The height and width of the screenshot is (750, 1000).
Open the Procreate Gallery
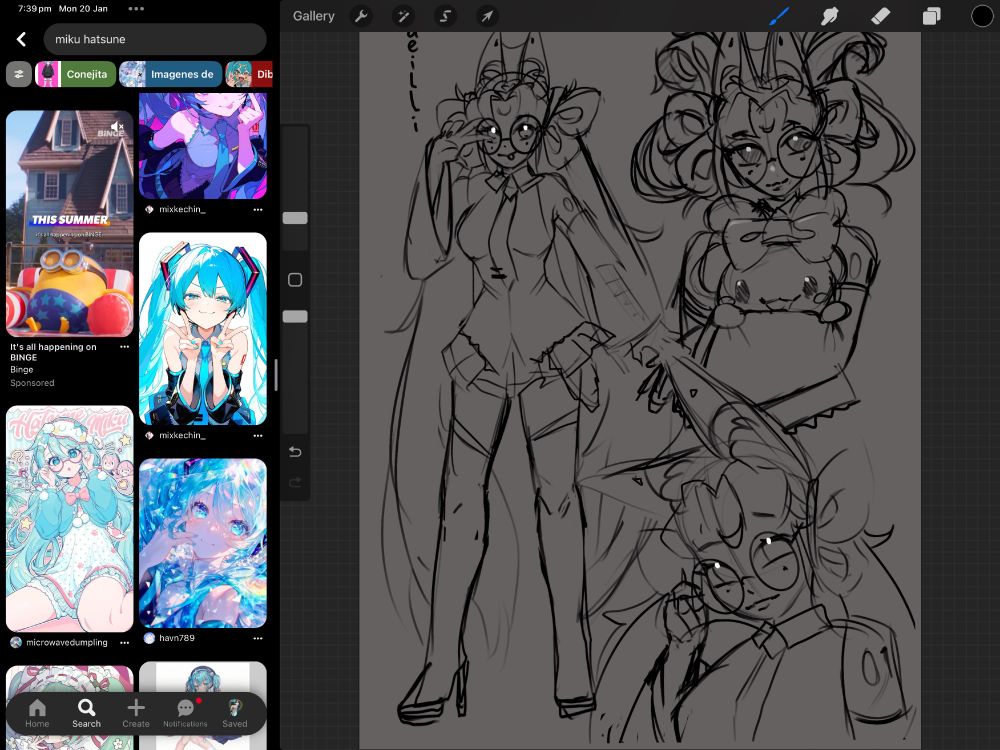coord(313,16)
